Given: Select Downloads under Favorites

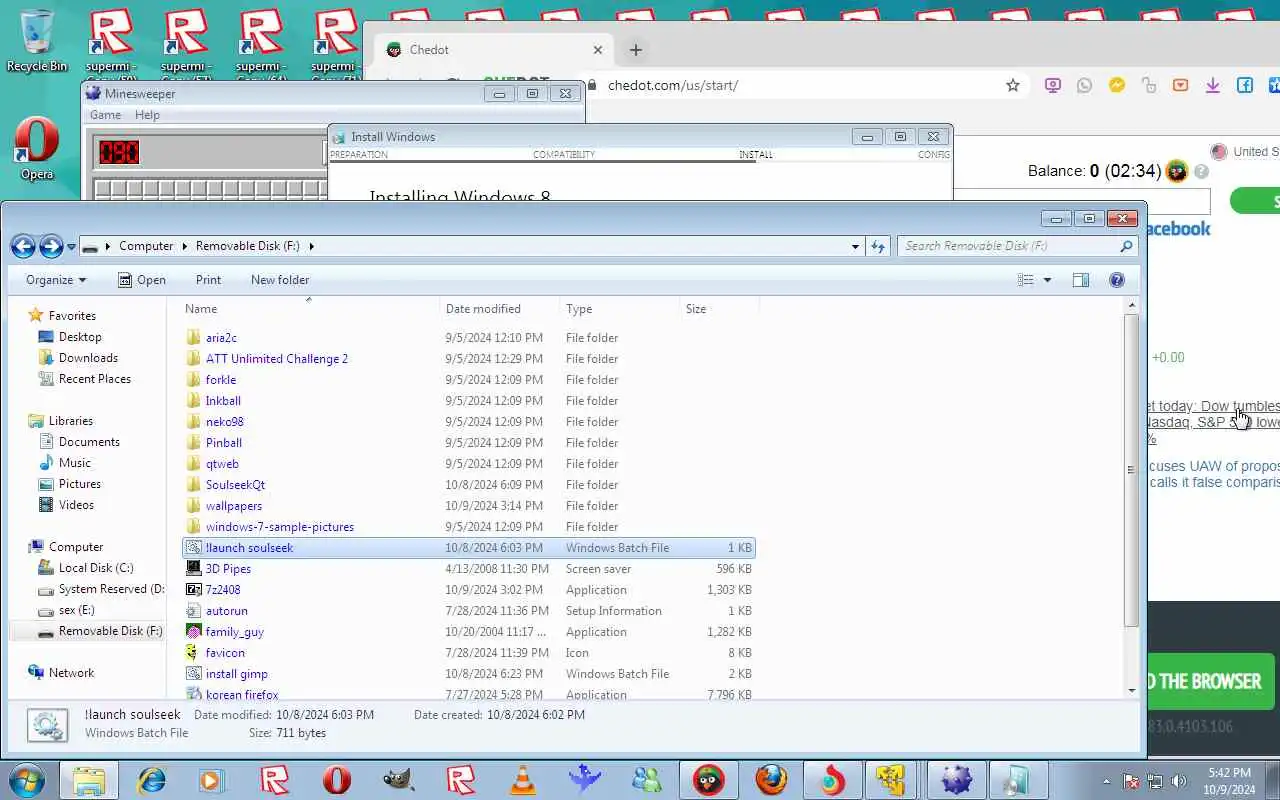Looking at the screenshot, I should pos(88,358).
